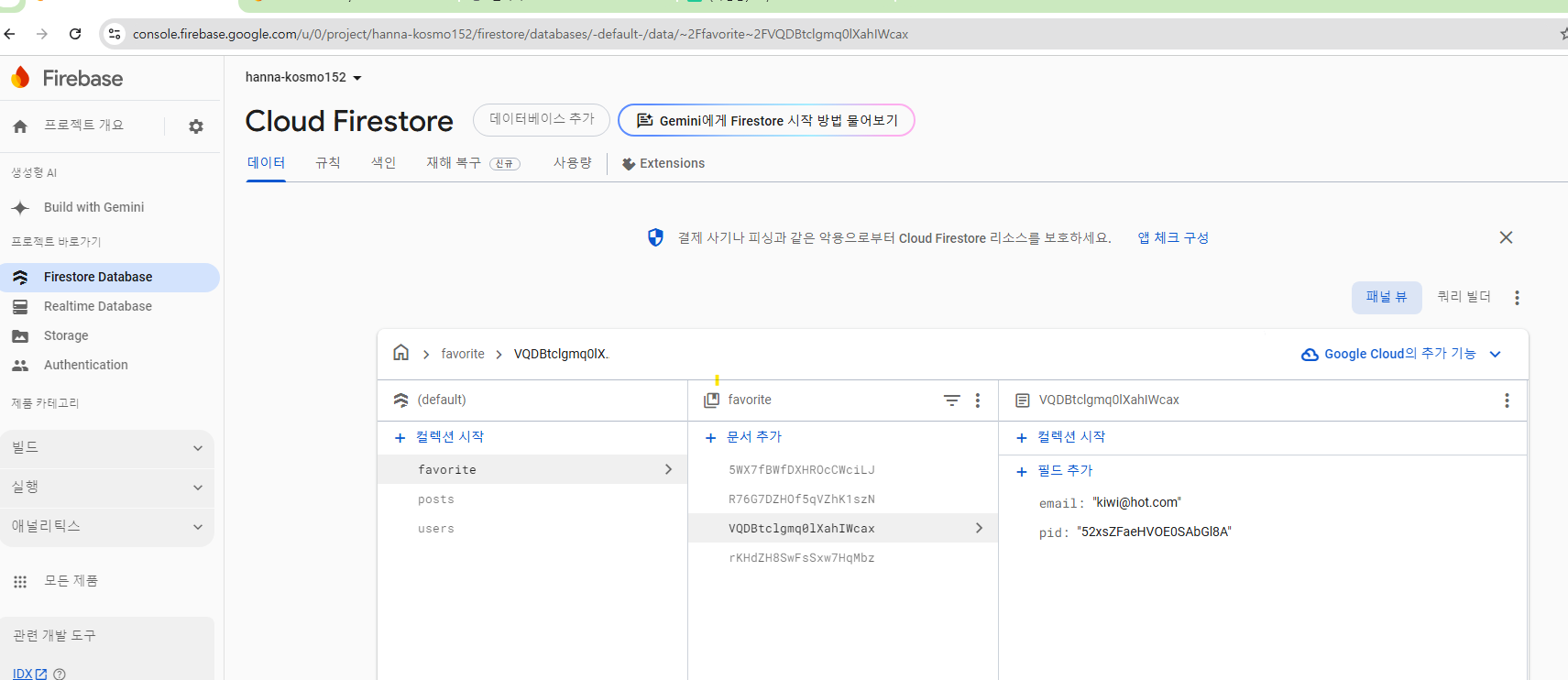Click the 앱 체크 구성 link
Screen dimensions: 1568x680
pos(1173,238)
